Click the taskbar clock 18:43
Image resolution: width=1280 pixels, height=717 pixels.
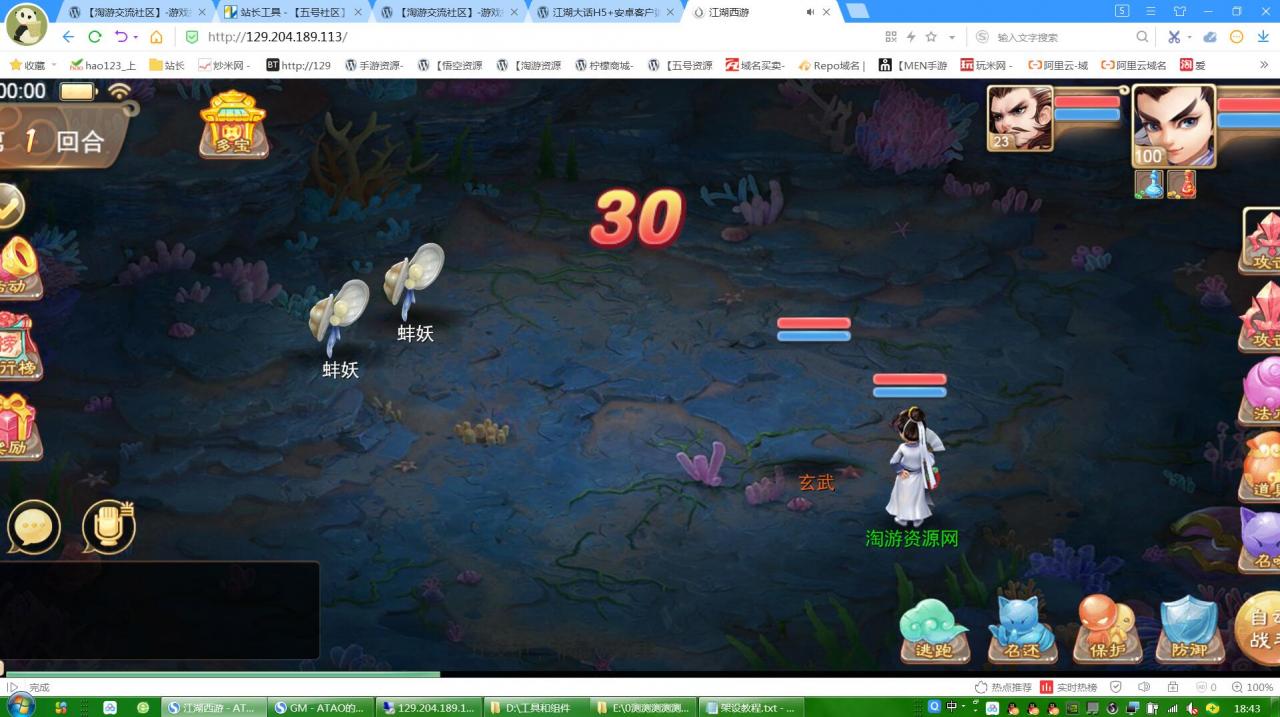coord(1247,707)
